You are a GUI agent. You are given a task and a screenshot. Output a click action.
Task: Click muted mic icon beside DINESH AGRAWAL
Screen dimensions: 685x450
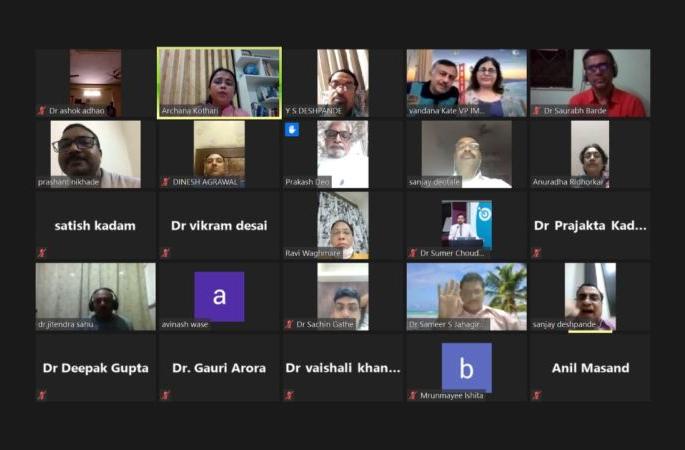165,182
